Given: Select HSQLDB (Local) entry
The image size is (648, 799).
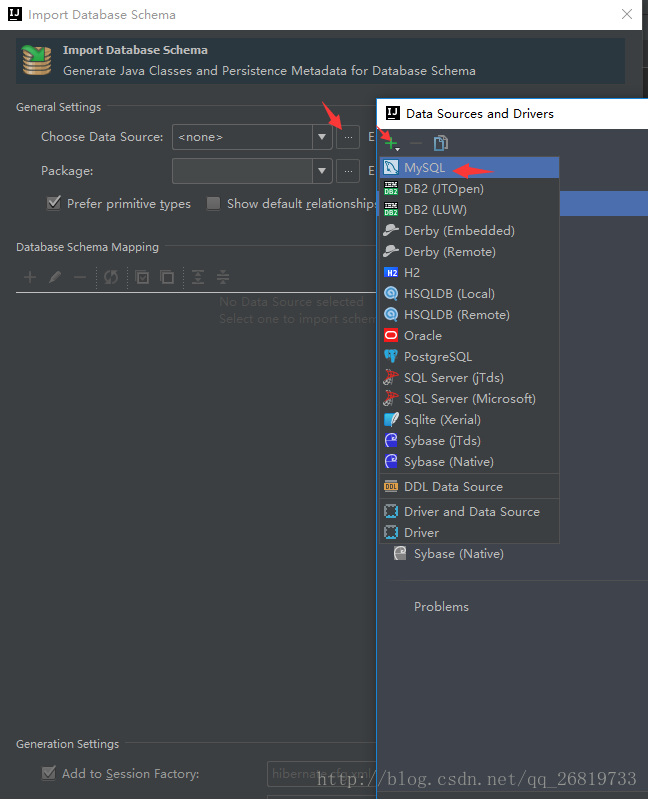Looking at the screenshot, I should tap(469, 294).
